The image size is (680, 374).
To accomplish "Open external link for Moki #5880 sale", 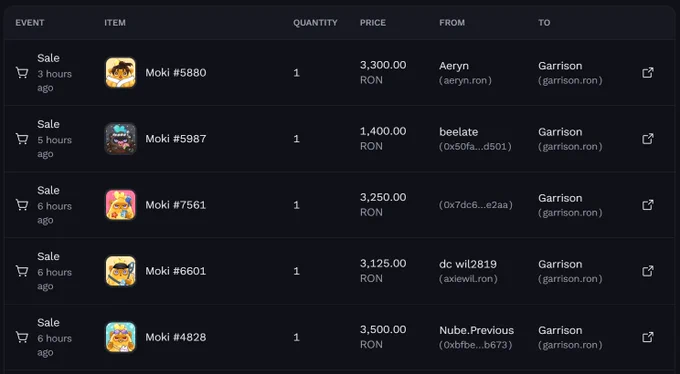I will (647, 72).
